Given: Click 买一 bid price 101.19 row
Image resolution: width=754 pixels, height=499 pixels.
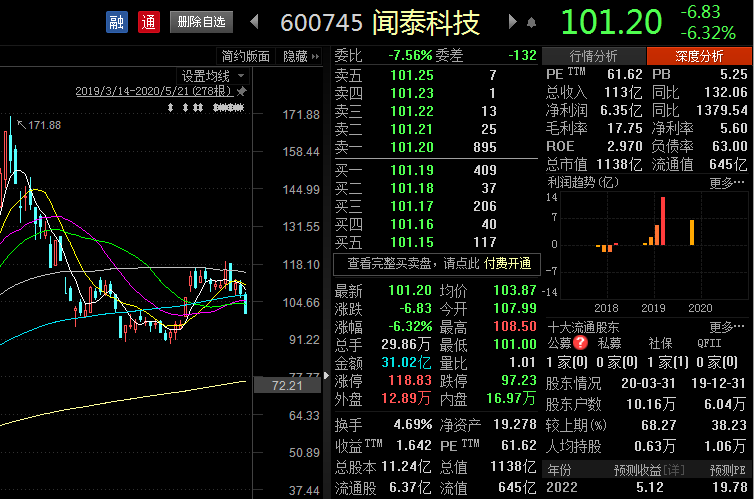Looking at the screenshot, I should pos(436,170).
